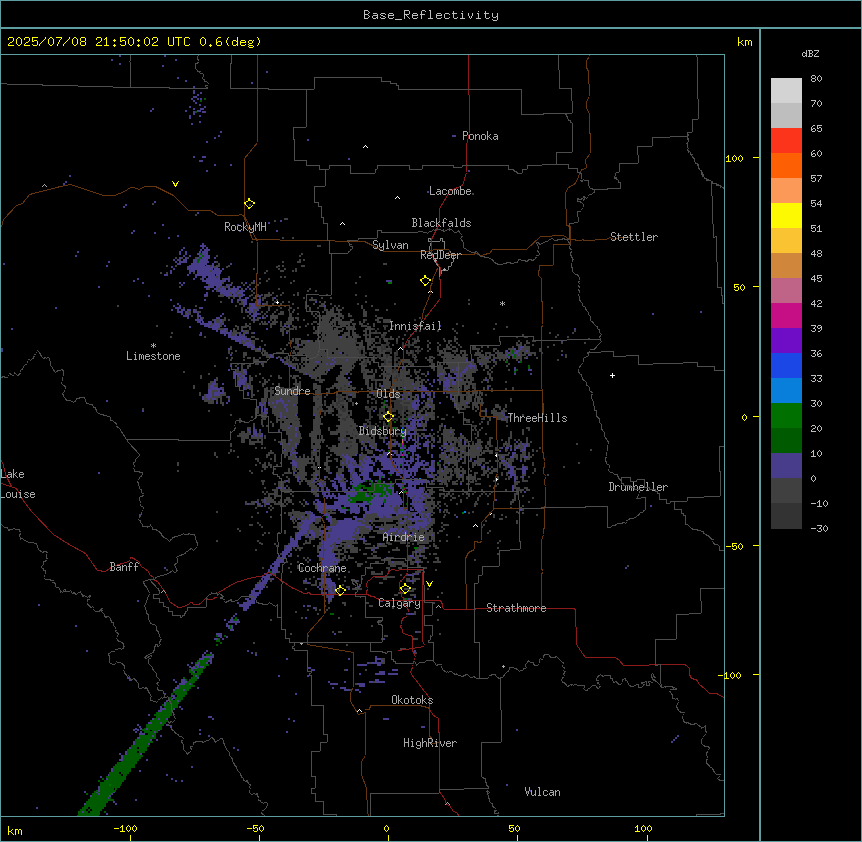Image resolution: width=862 pixels, height=842 pixels.
Task: Click the long green echo streak southwest of Banff
Action: coord(146,736)
